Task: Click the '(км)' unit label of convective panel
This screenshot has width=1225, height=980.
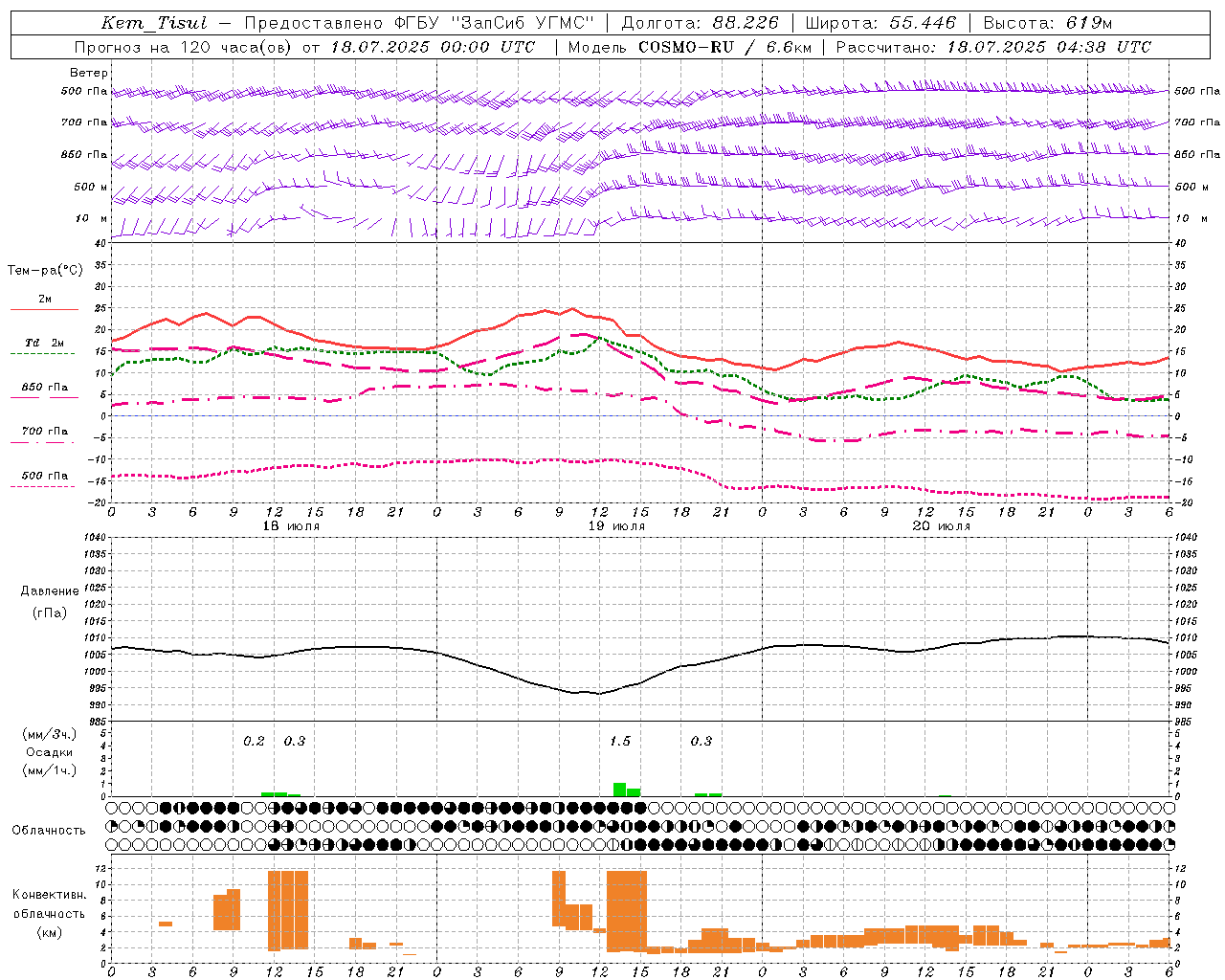Action: (x=50, y=932)
